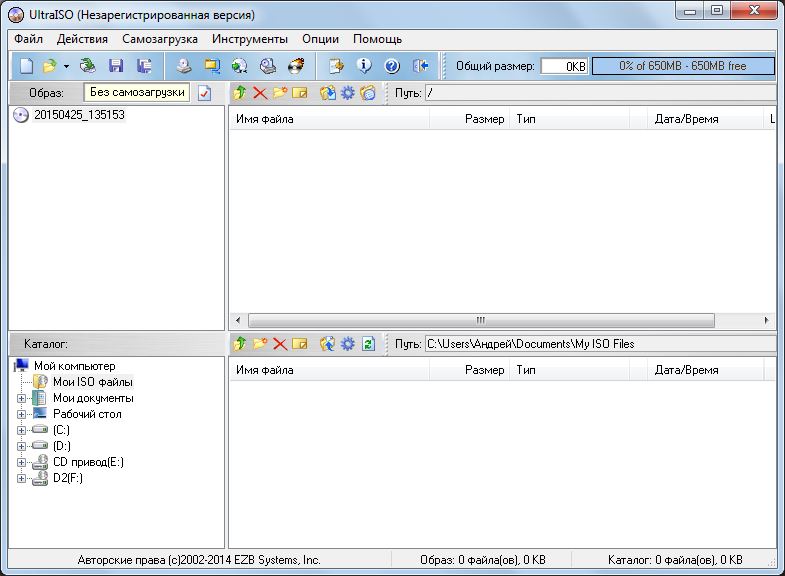The width and height of the screenshot is (785, 576).
Task: Click the Save floppy disk icon
Action: pos(116,66)
